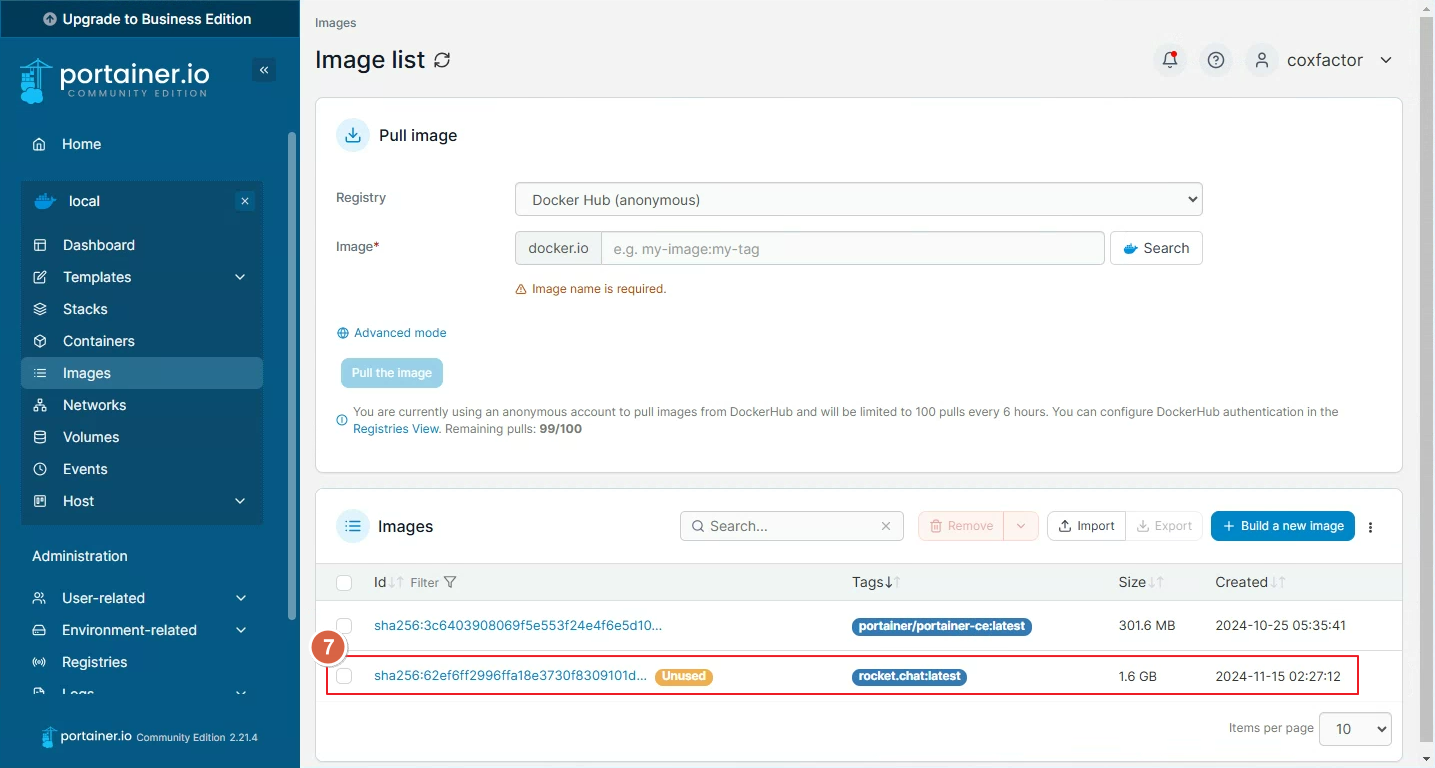Open Containers in the sidebar
Viewport: 1435px width, 768px height.
point(142,341)
